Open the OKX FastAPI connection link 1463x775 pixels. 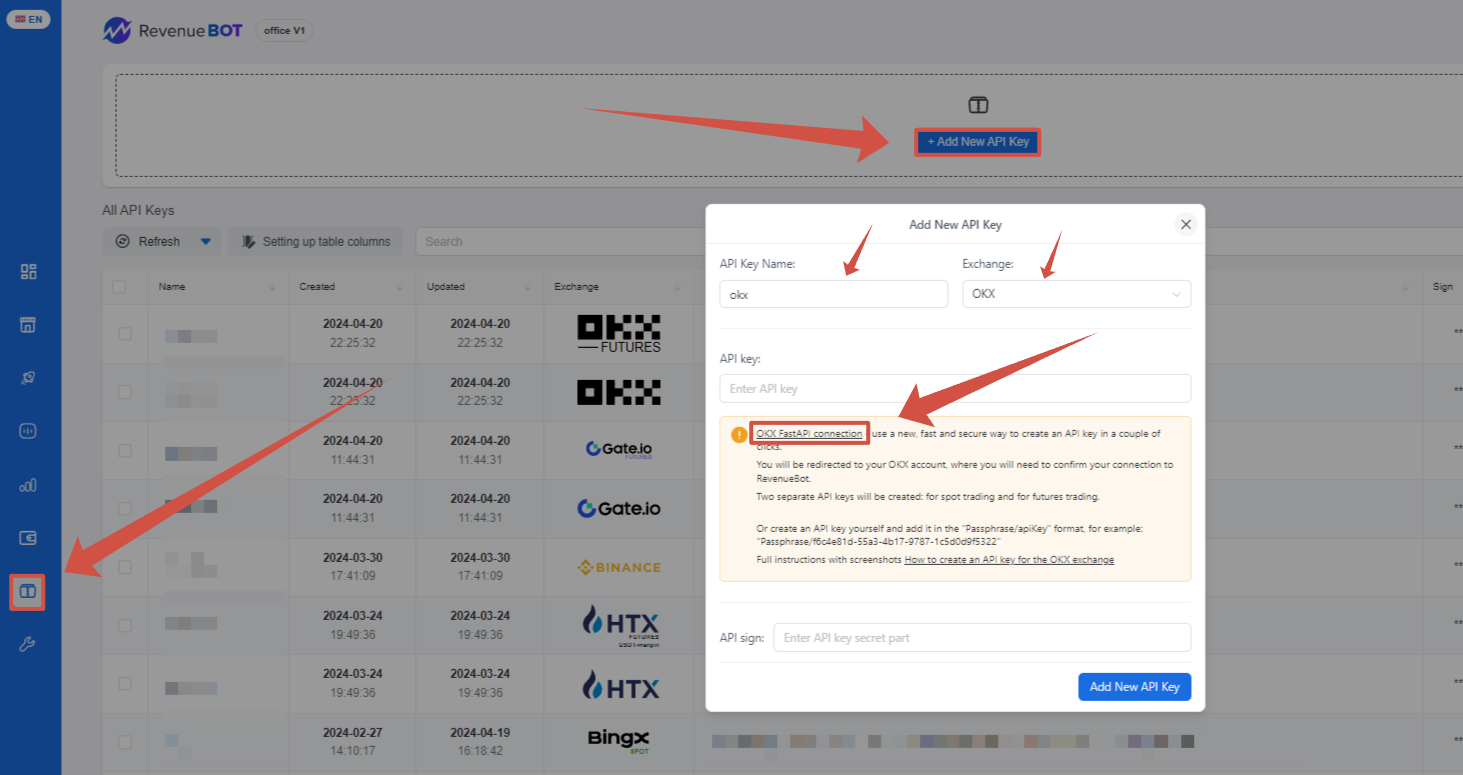(809, 434)
